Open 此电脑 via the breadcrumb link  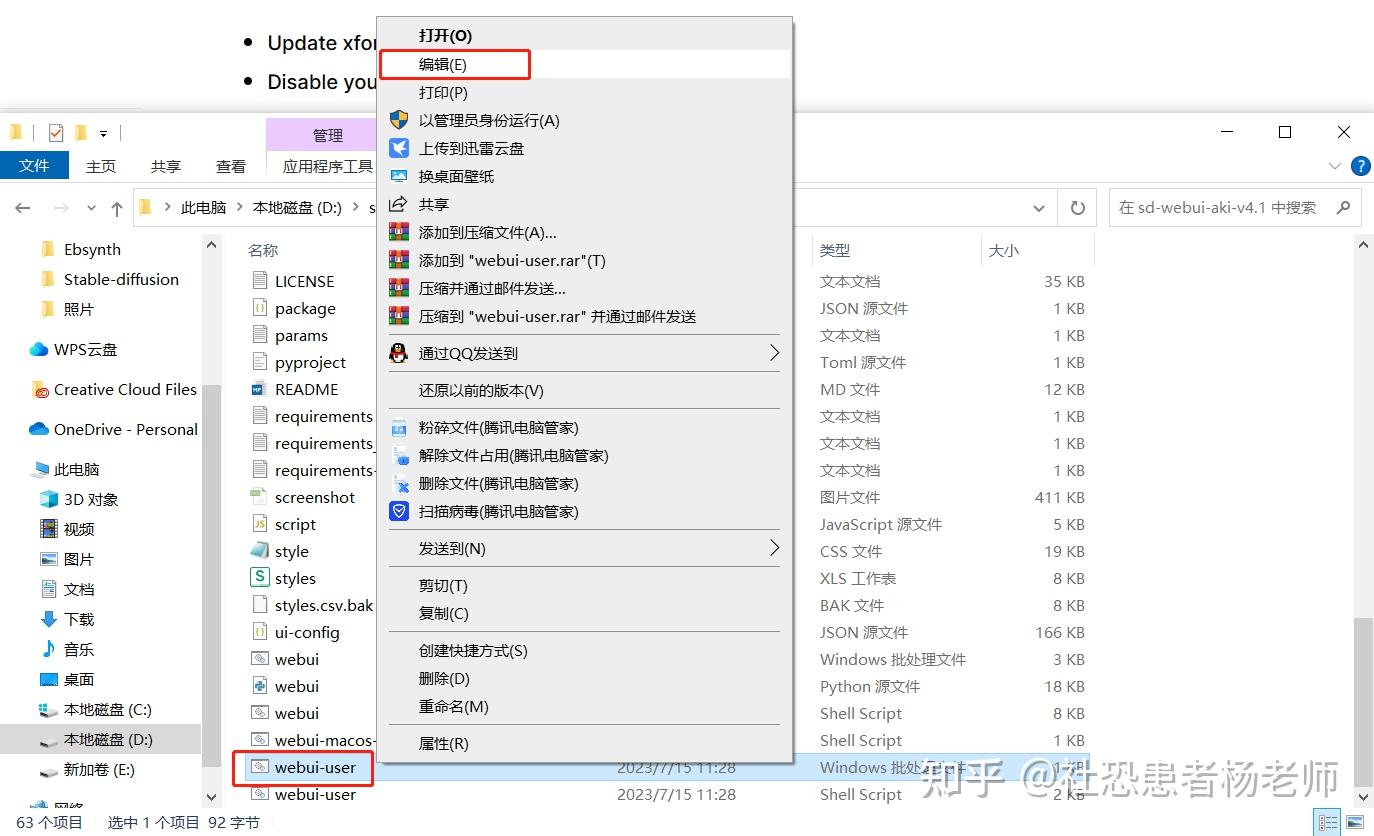pos(203,207)
